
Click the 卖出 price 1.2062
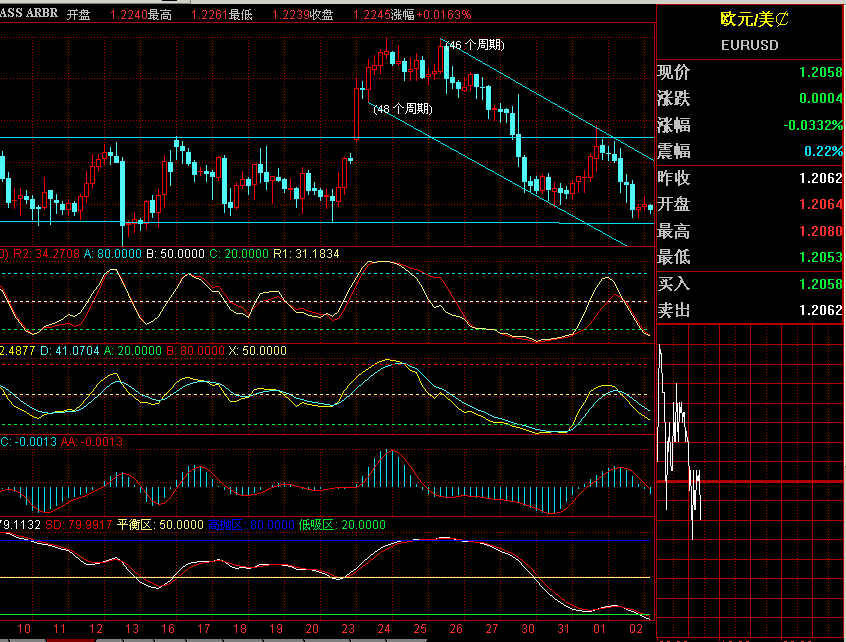tap(820, 310)
